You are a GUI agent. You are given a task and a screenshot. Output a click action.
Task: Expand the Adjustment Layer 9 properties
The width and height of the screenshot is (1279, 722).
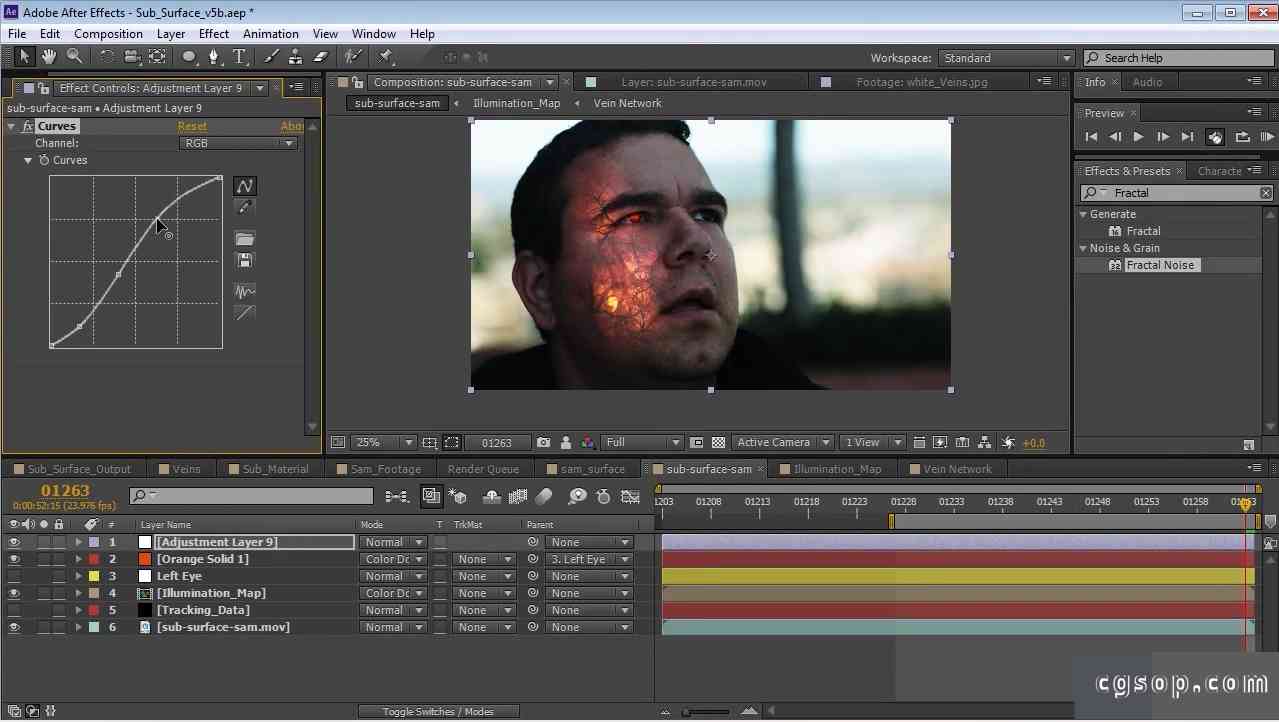(x=78, y=543)
